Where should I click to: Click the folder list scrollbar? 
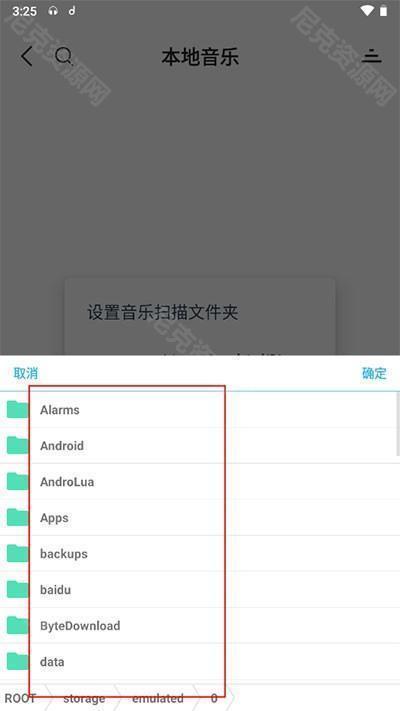(398, 424)
